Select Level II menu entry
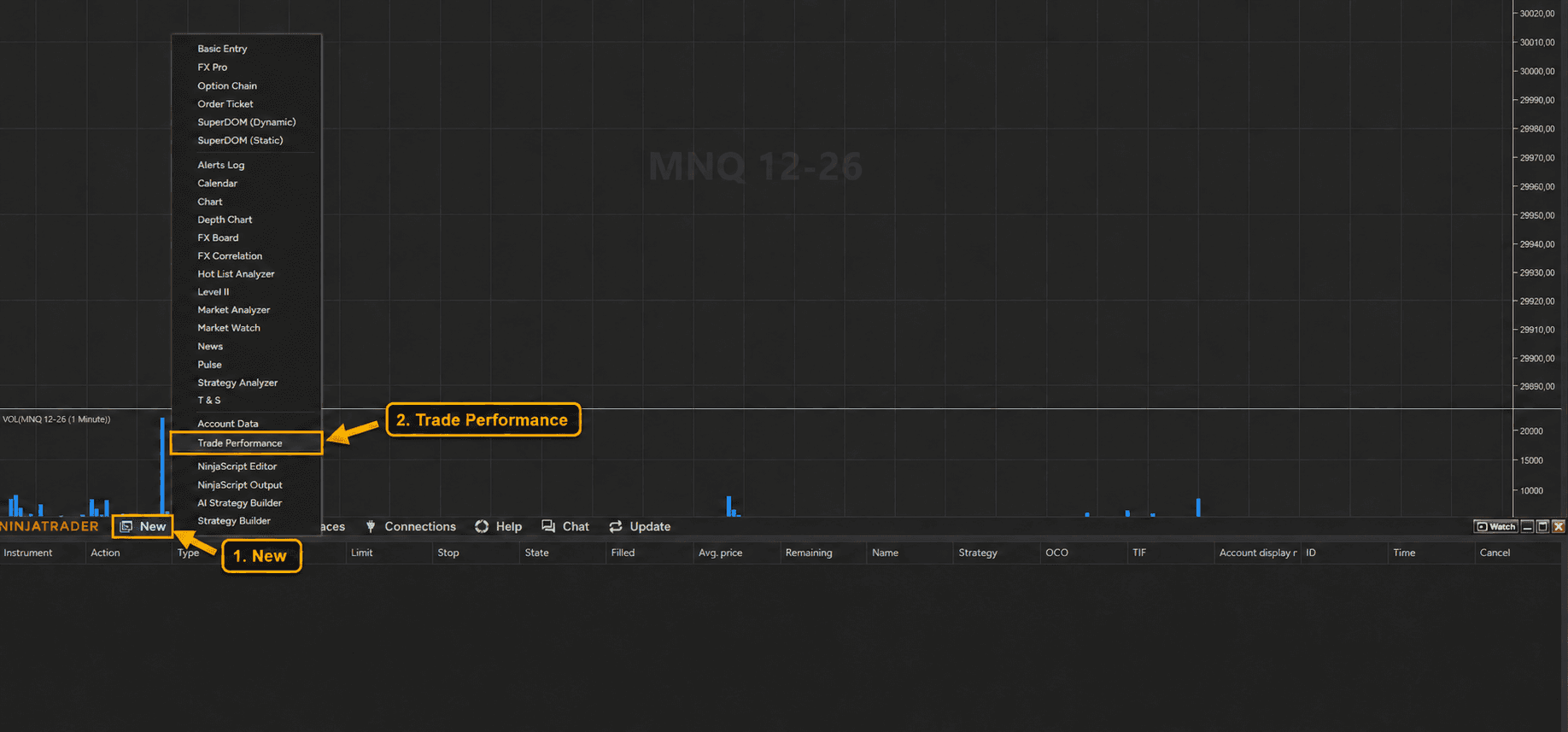 214,291
